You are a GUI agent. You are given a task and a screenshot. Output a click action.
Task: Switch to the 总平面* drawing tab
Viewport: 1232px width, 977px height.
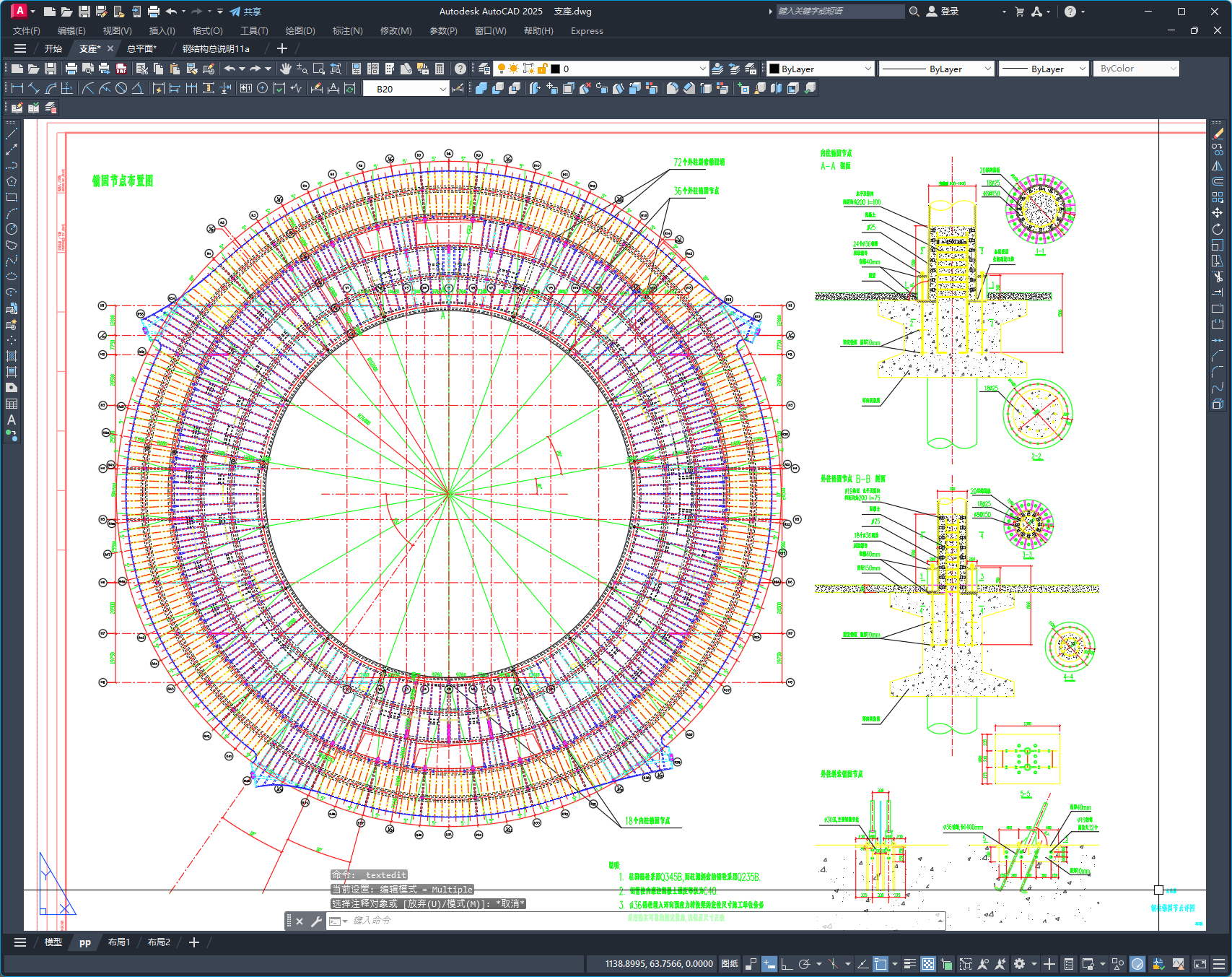(141, 48)
